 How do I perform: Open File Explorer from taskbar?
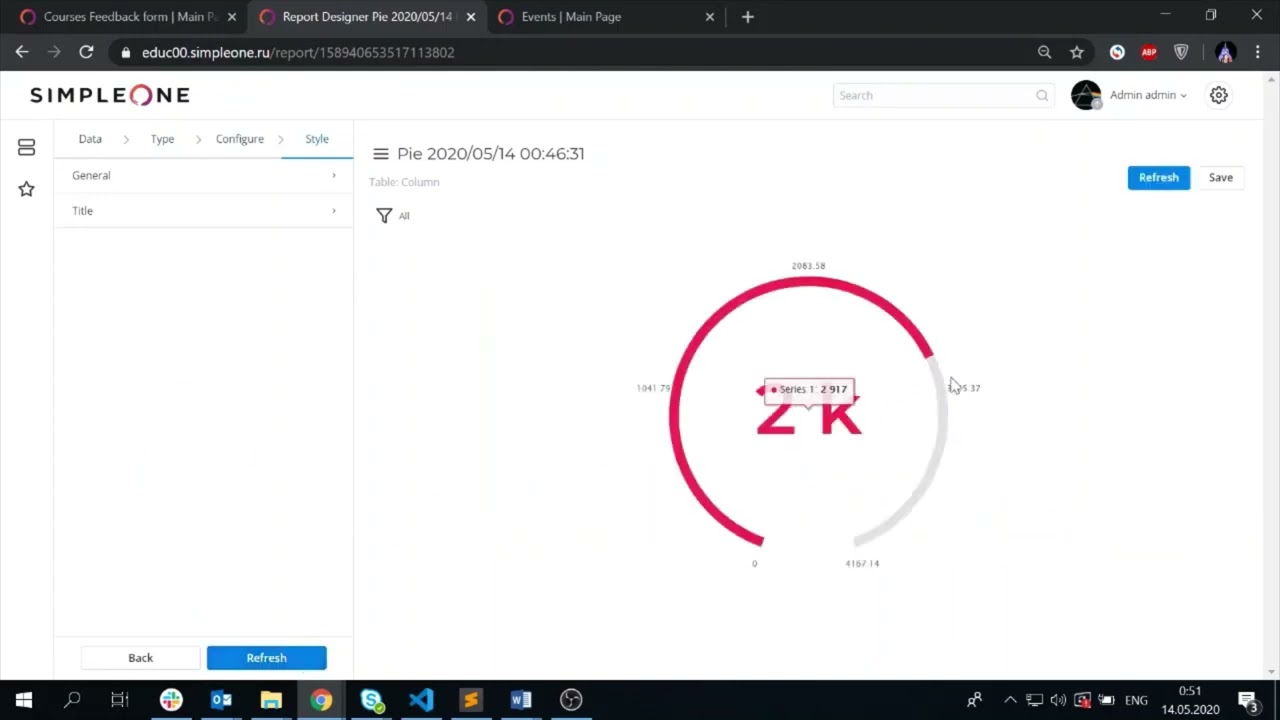pyautogui.click(x=271, y=700)
